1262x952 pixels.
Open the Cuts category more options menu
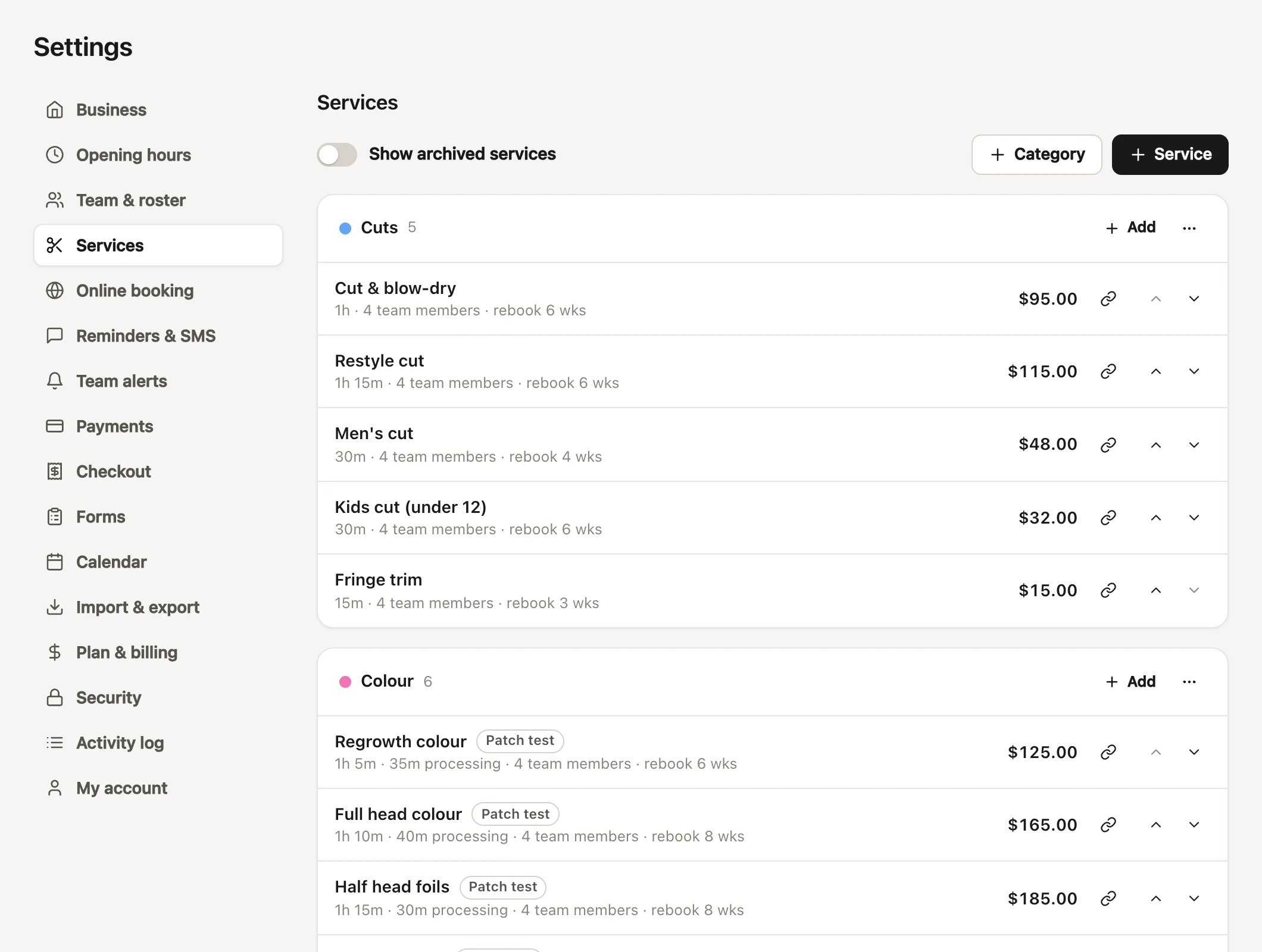[1189, 228]
